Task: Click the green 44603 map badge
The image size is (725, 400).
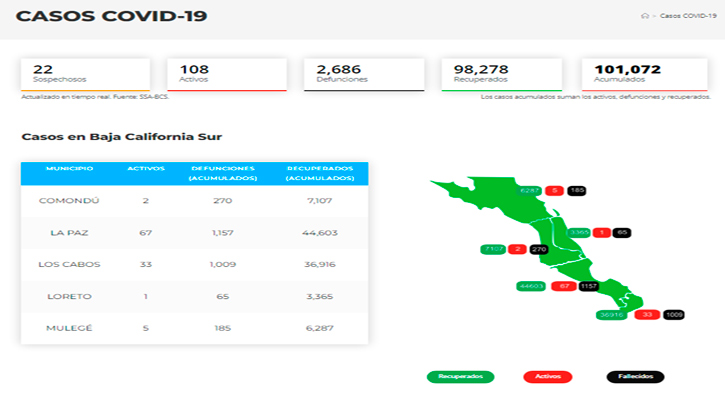Action: coord(531,286)
